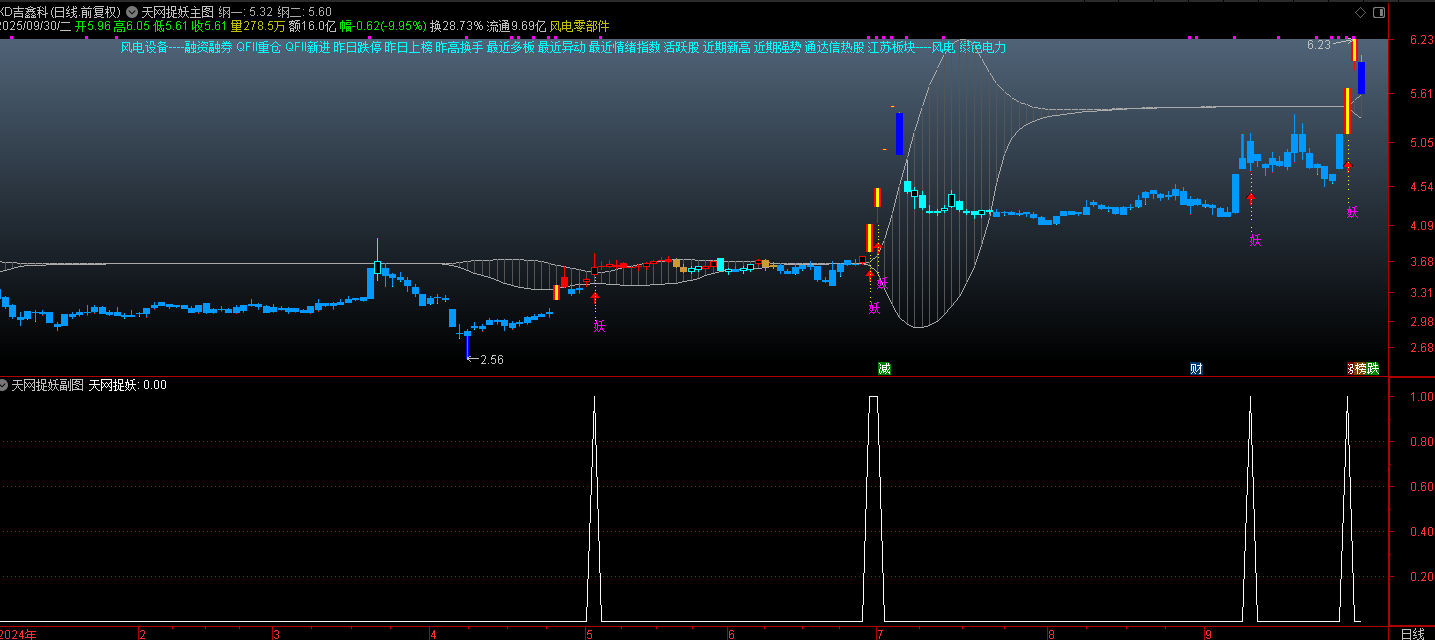Click the green 跌 marker icon
This screenshot has width=1435, height=640.
(x=1373, y=368)
